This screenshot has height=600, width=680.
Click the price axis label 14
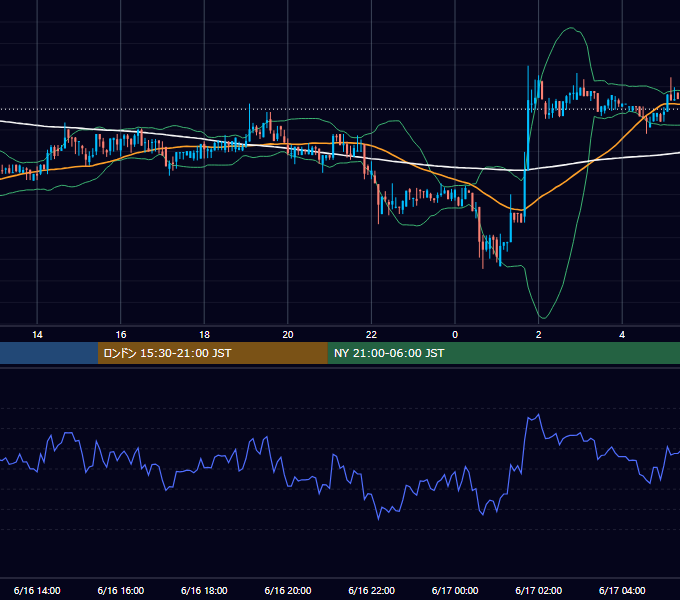[37, 335]
